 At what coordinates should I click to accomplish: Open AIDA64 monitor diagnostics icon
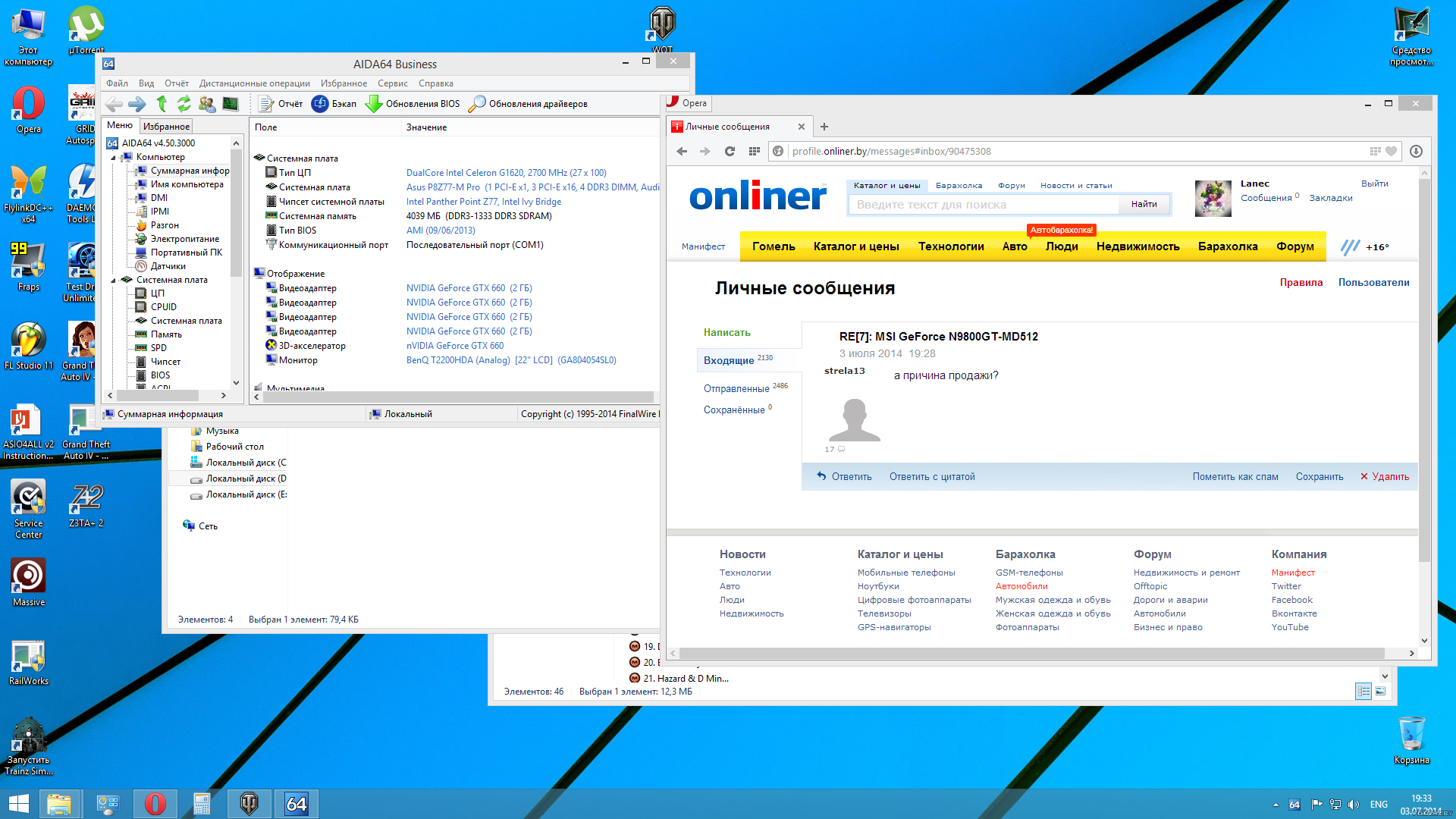tap(231, 104)
